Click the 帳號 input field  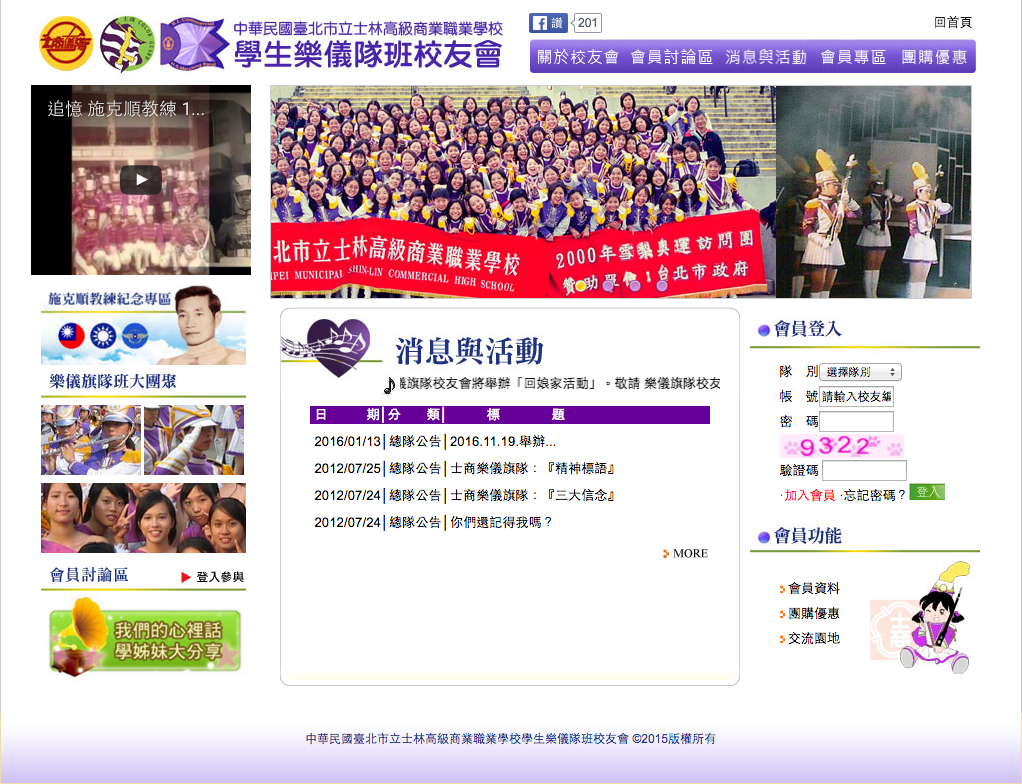(x=856, y=397)
